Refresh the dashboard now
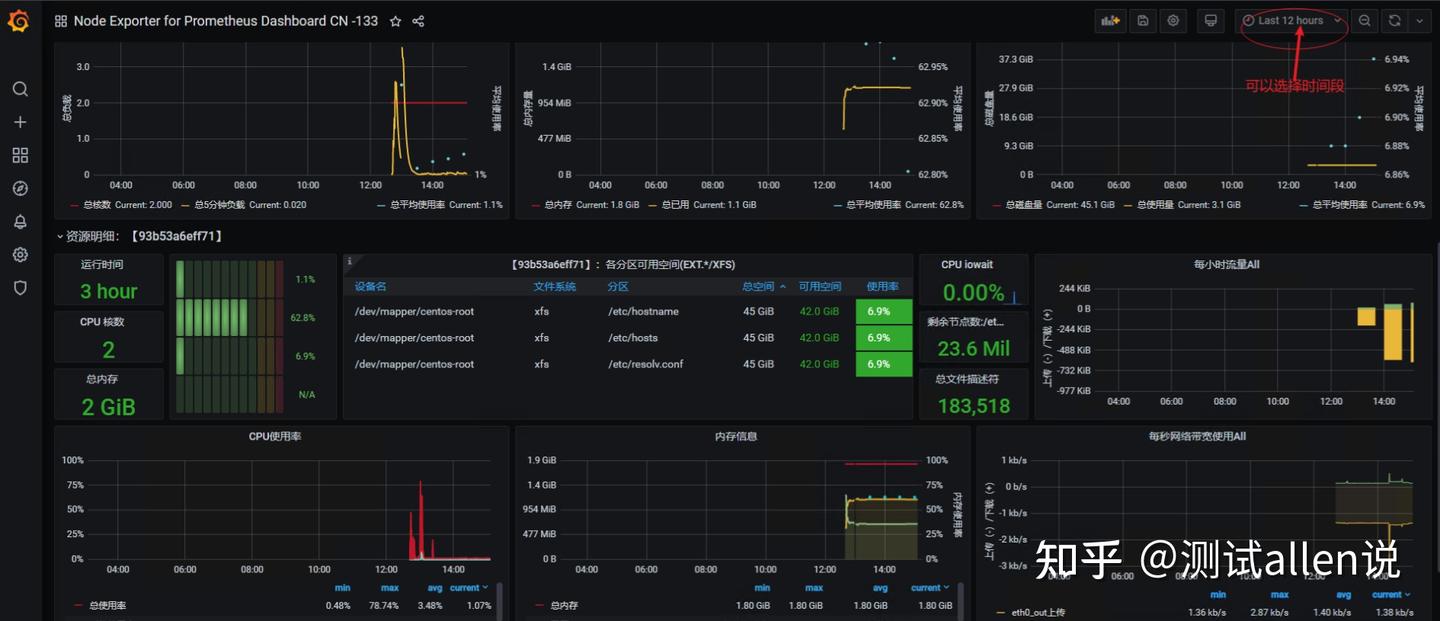The width and height of the screenshot is (1440, 621). click(1394, 20)
